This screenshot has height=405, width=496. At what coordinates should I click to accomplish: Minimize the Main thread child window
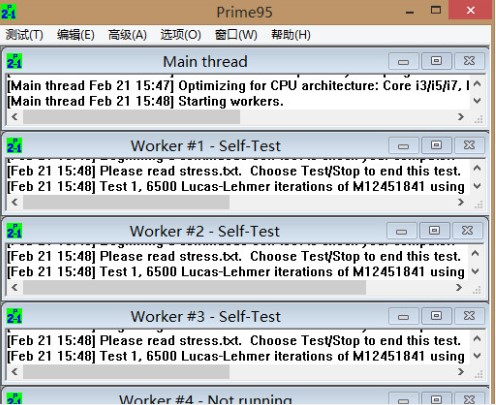click(403, 61)
